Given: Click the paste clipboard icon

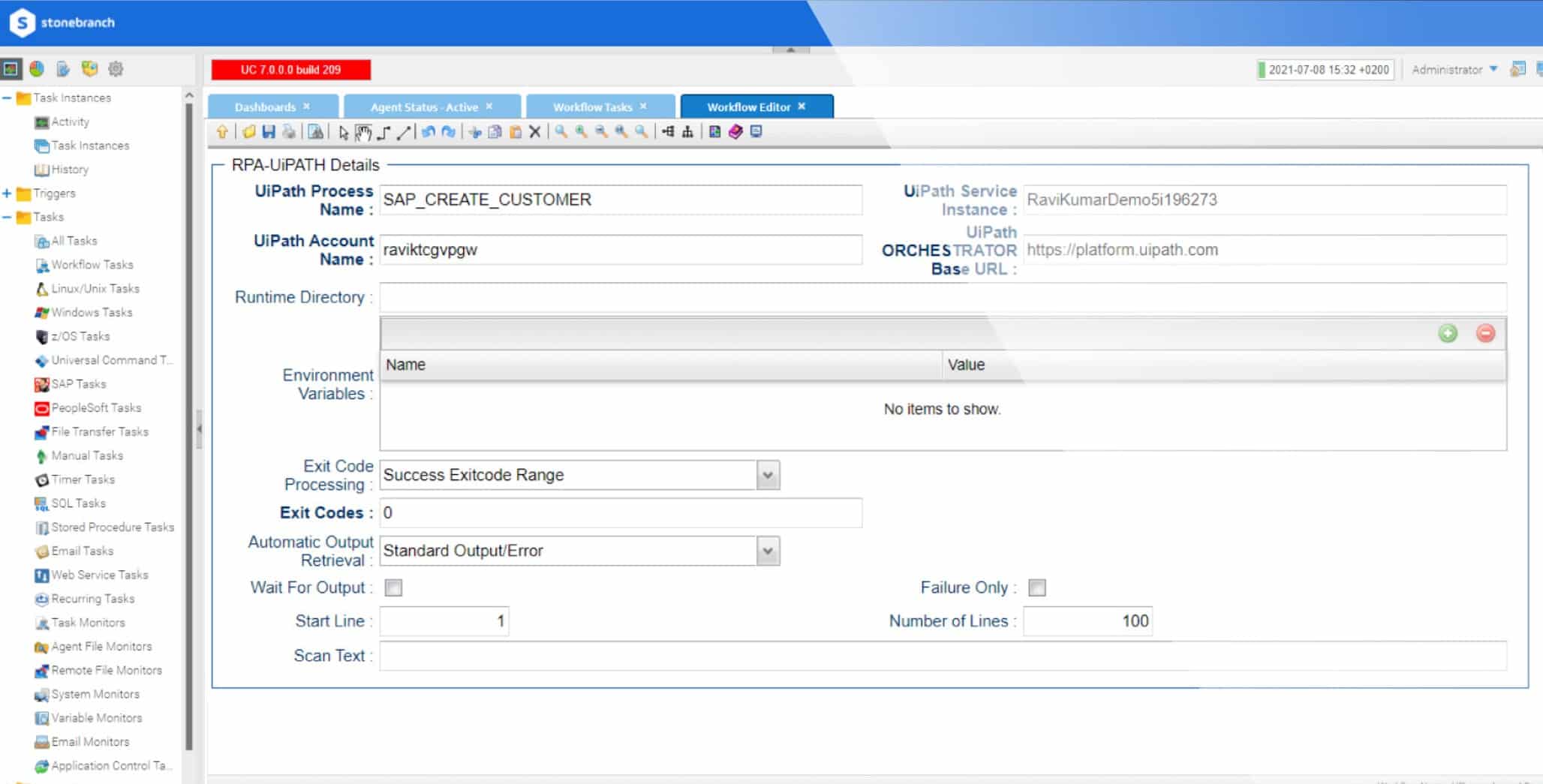Looking at the screenshot, I should tap(515, 132).
